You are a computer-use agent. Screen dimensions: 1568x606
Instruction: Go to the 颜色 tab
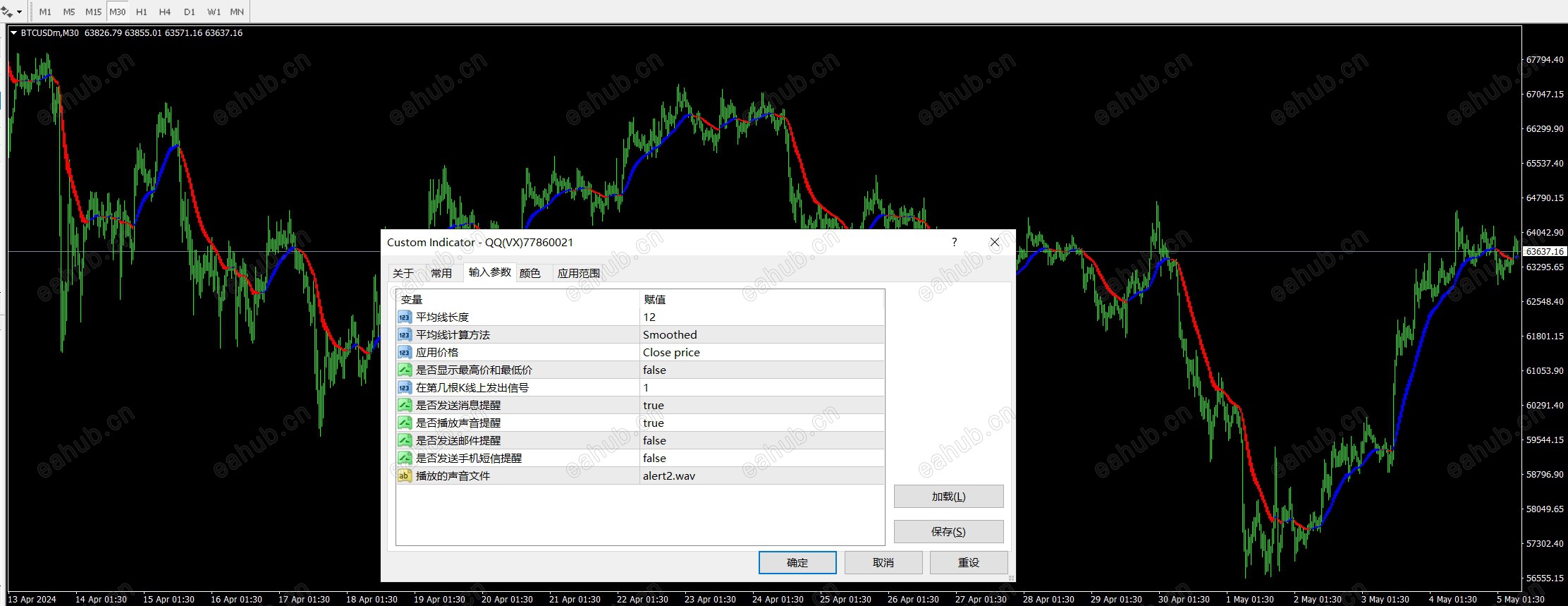click(530, 273)
